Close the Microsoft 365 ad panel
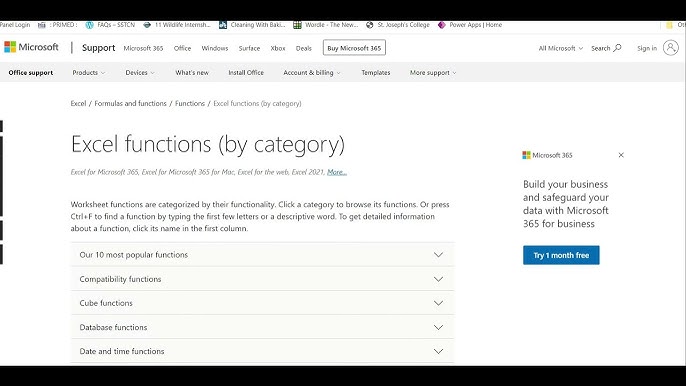 point(621,155)
